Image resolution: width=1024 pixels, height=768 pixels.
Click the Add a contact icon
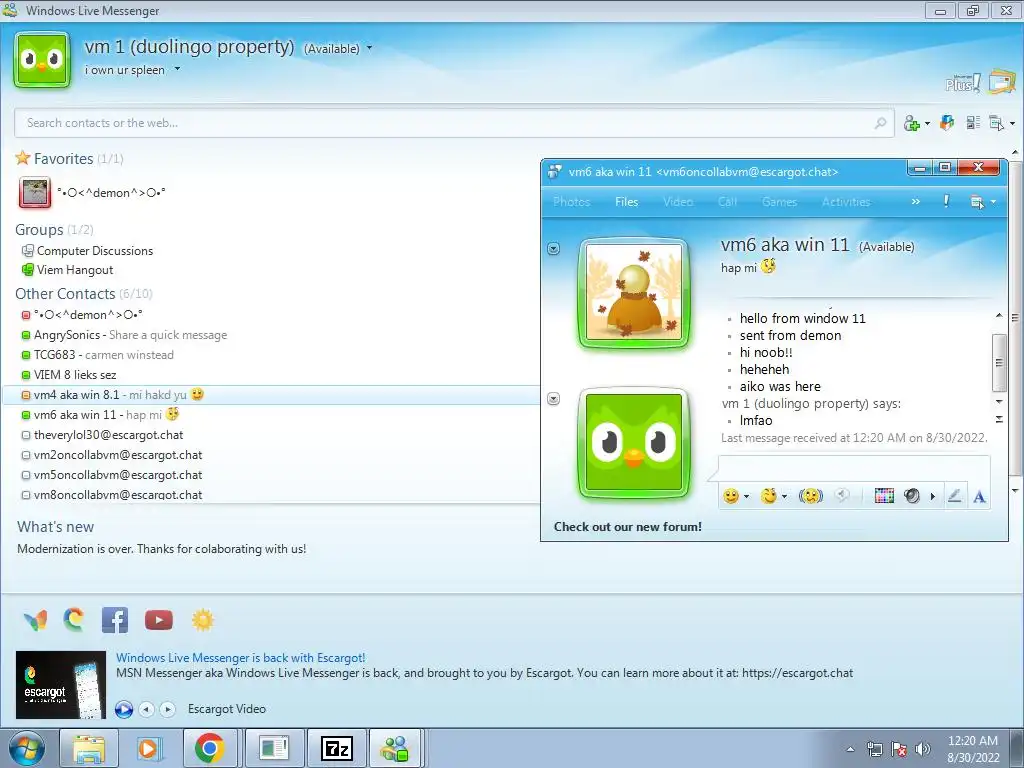pos(912,123)
